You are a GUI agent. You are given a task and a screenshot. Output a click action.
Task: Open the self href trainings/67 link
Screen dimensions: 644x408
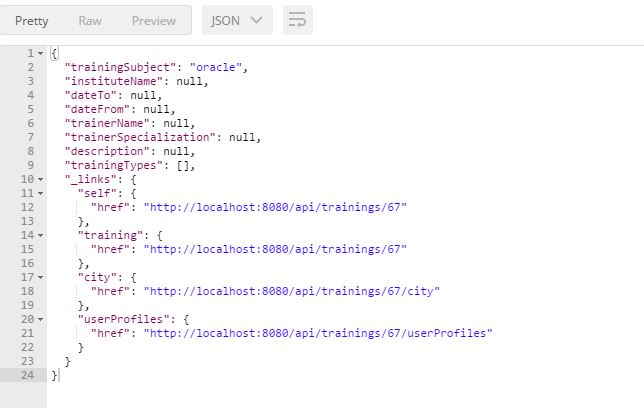(x=275, y=207)
